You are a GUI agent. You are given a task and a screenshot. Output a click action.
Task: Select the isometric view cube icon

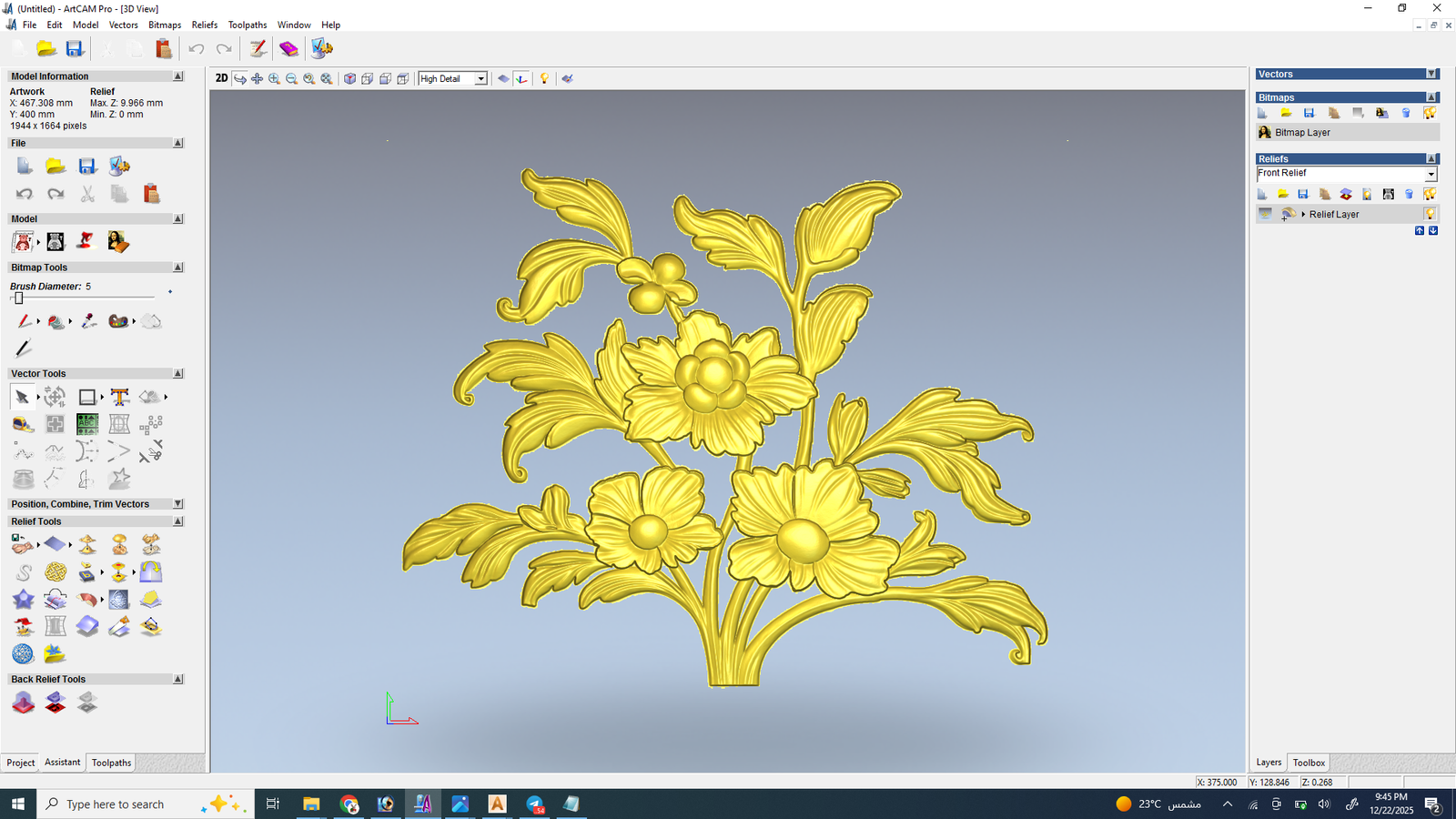point(349,79)
